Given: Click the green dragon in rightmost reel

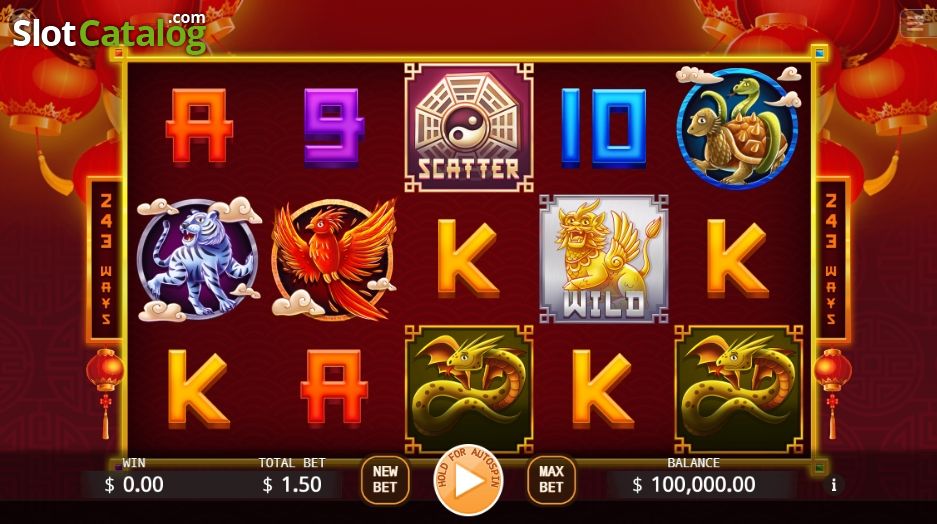Looking at the screenshot, I should click(x=739, y=390).
